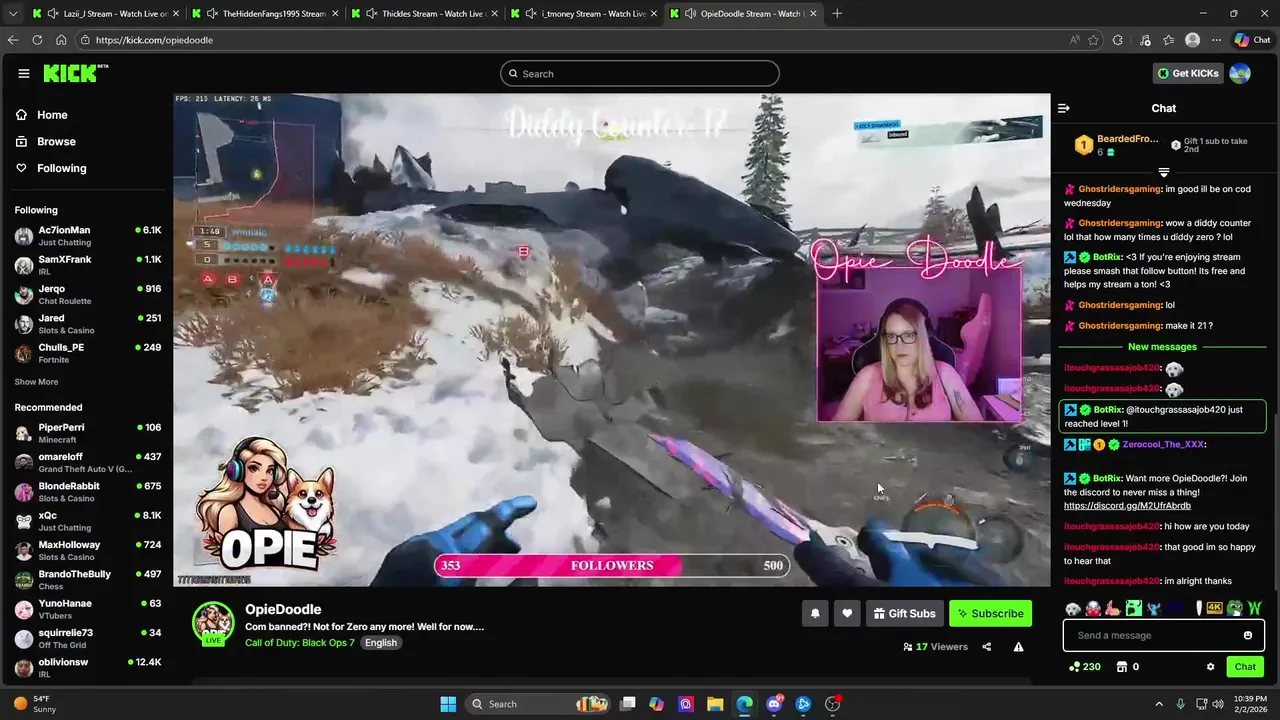1280x720 pixels.
Task: Jump to New messages in chat
Action: [x=1162, y=347]
